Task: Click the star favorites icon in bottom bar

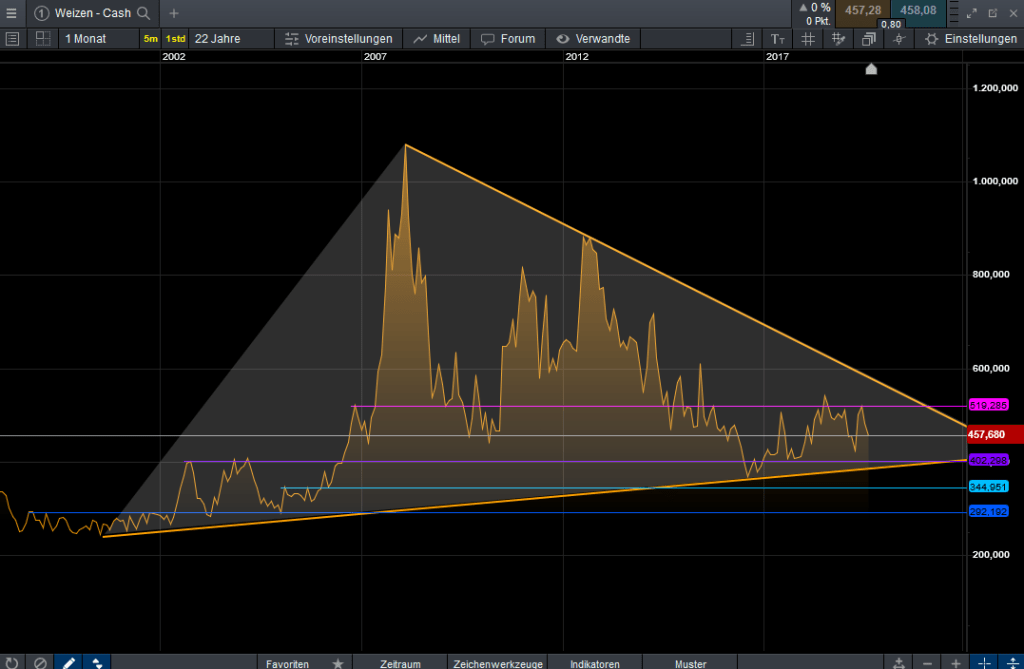Action: click(338, 663)
